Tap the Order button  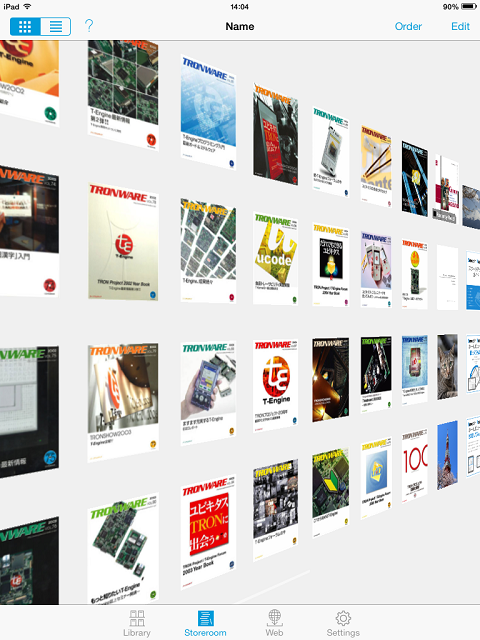pos(408,27)
